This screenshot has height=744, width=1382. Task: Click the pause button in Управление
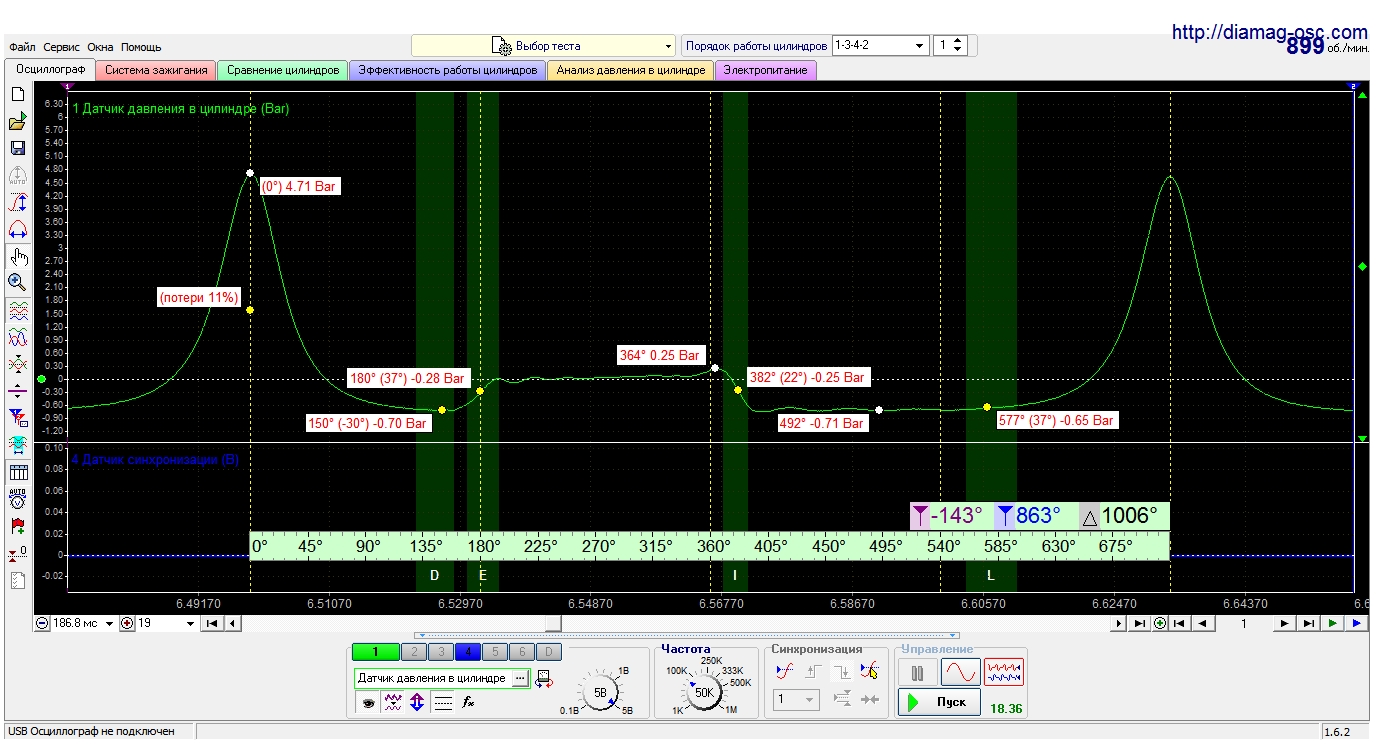click(917, 672)
